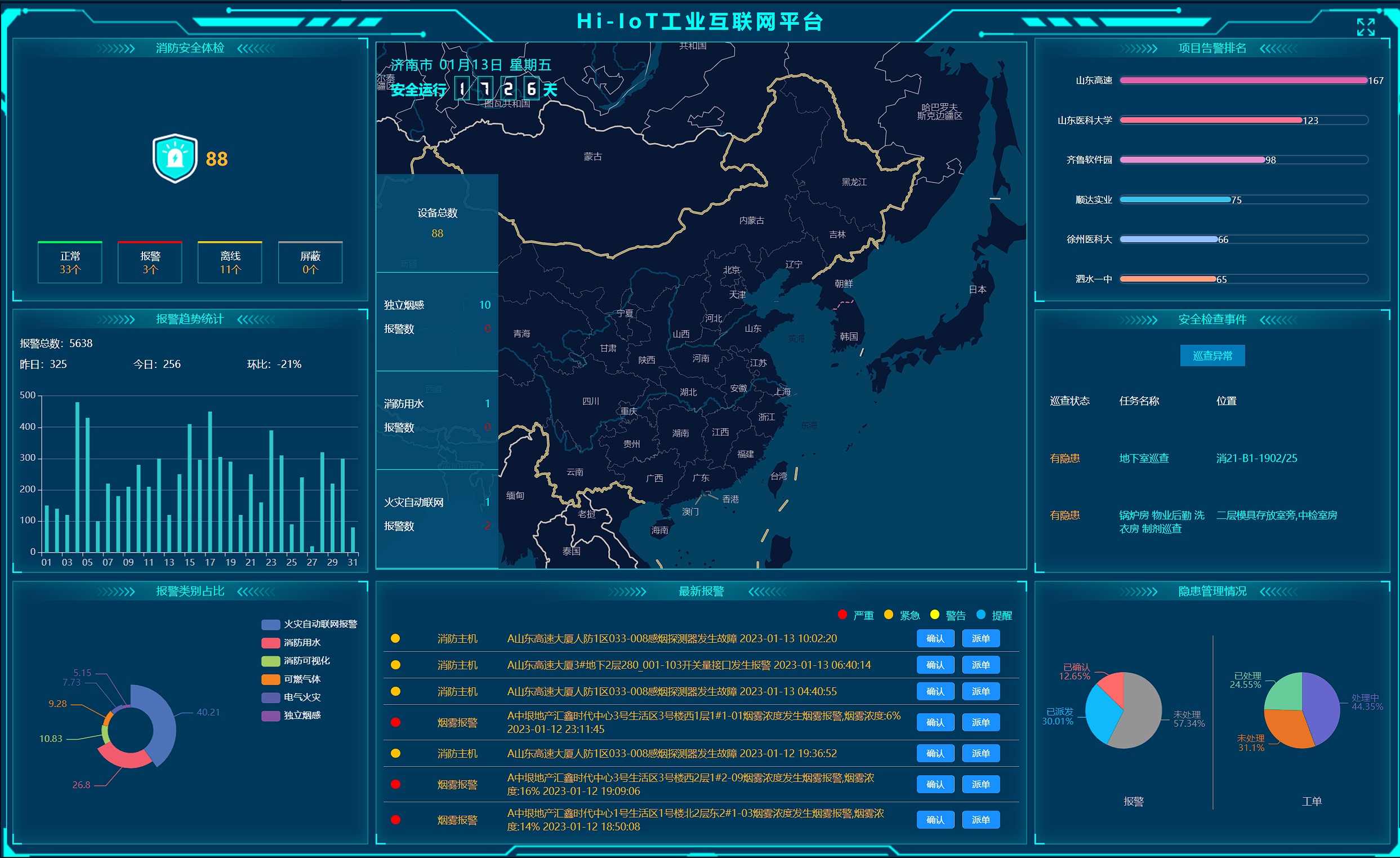The image size is (1400, 858).
Task: Click yellow status dot of 10:02:20 alarm
Action: click(395, 638)
